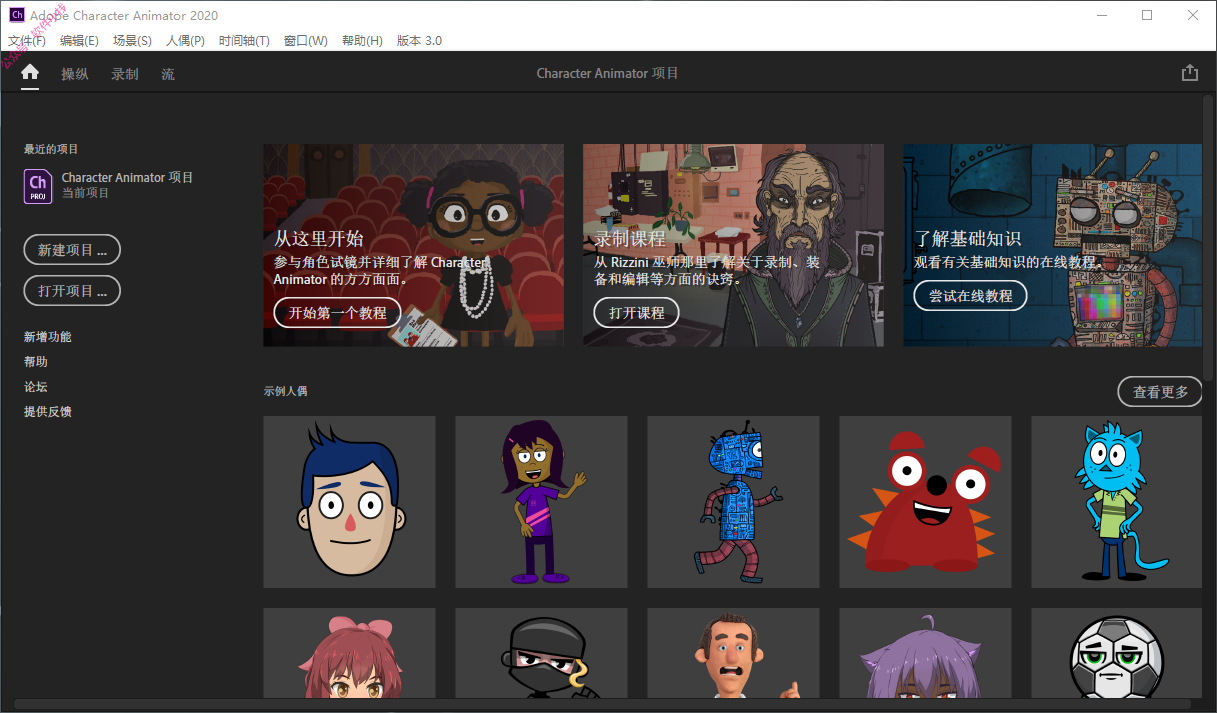Click the 打开项目 button
1217x713 pixels.
[72, 291]
